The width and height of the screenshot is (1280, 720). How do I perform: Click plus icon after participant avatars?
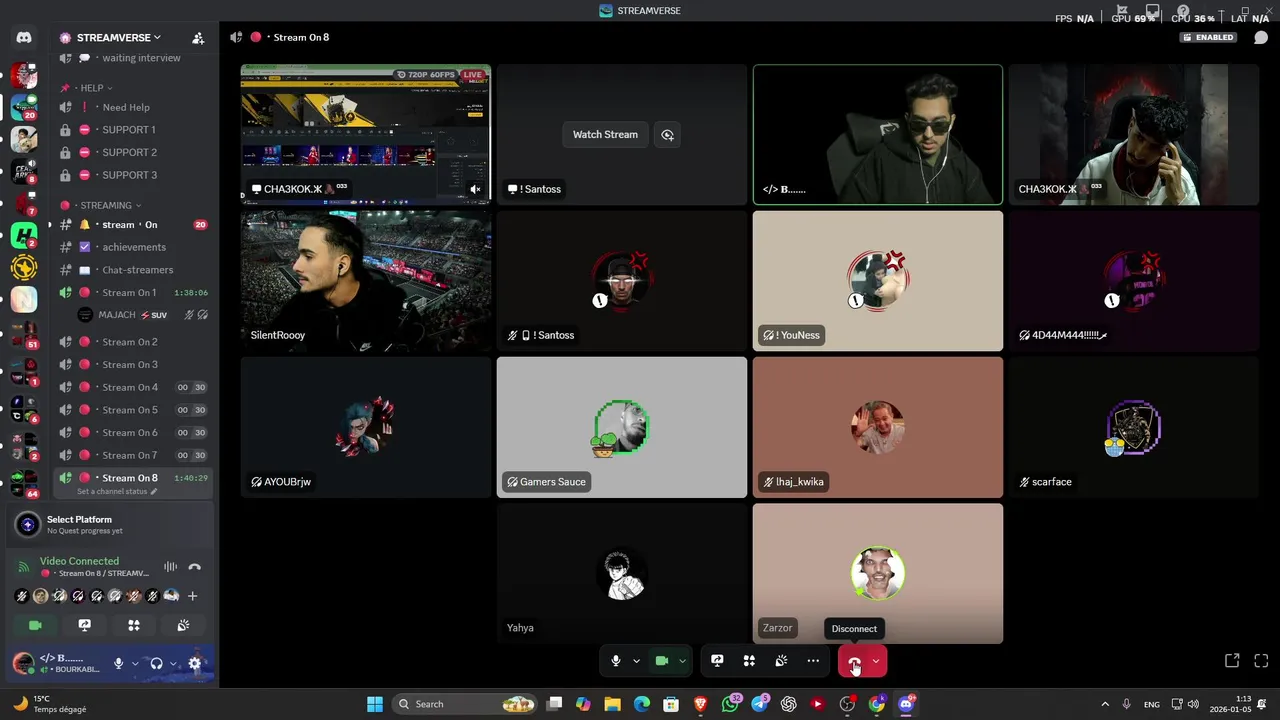click(x=193, y=596)
